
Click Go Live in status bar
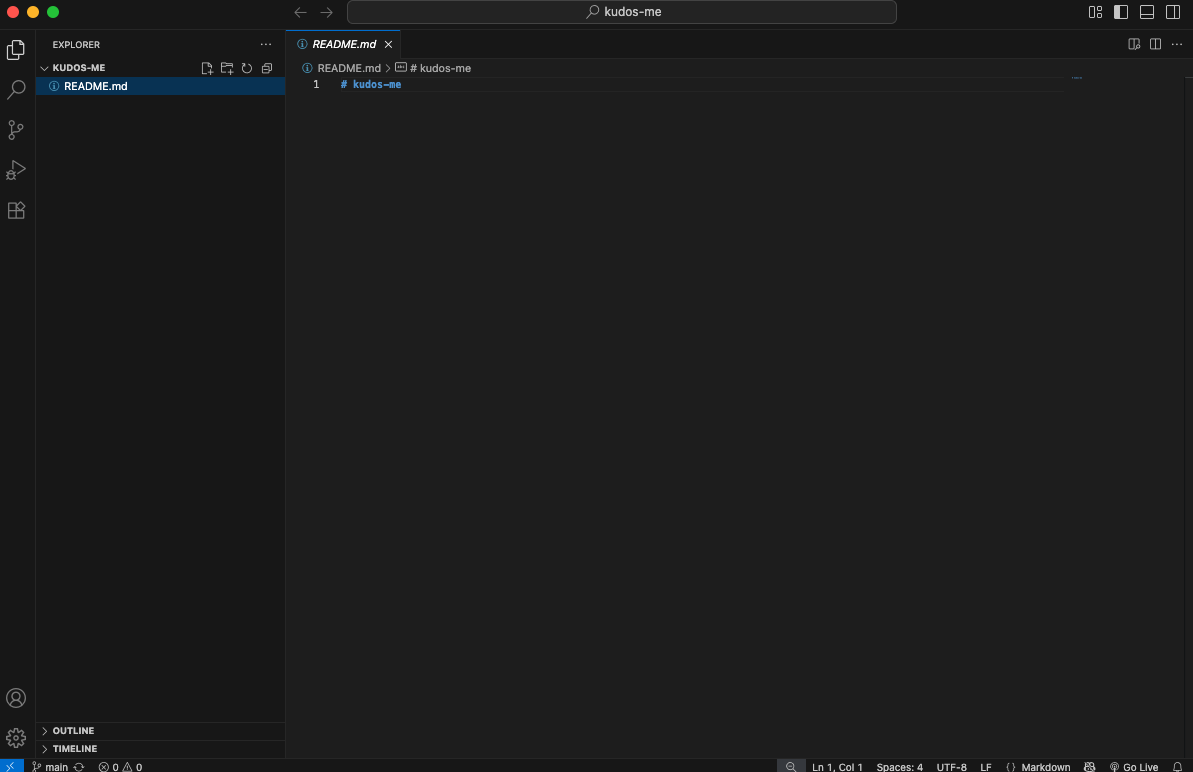point(1134,767)
